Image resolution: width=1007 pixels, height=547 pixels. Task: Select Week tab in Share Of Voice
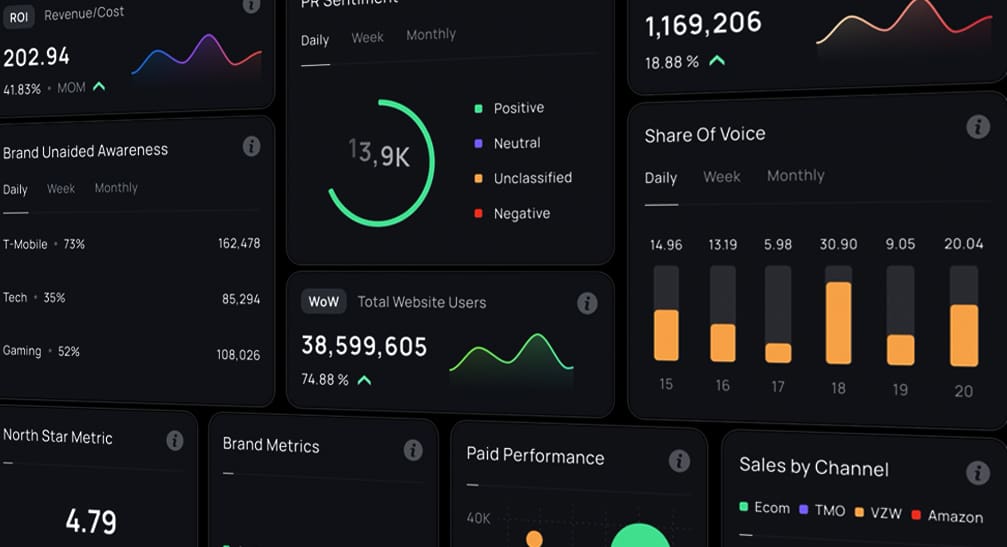coord(721,177)
